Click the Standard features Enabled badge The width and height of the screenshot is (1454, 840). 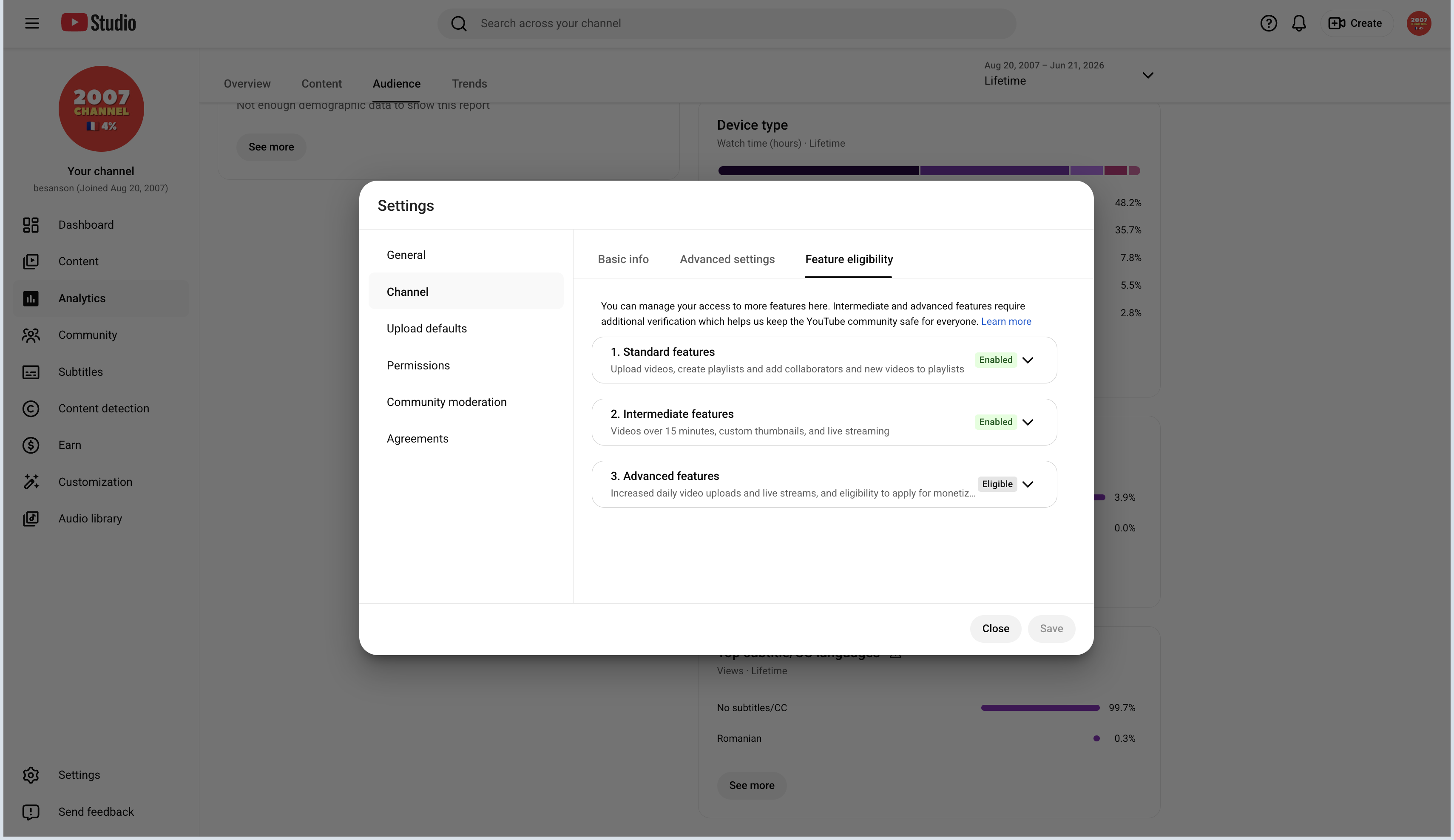995,360
